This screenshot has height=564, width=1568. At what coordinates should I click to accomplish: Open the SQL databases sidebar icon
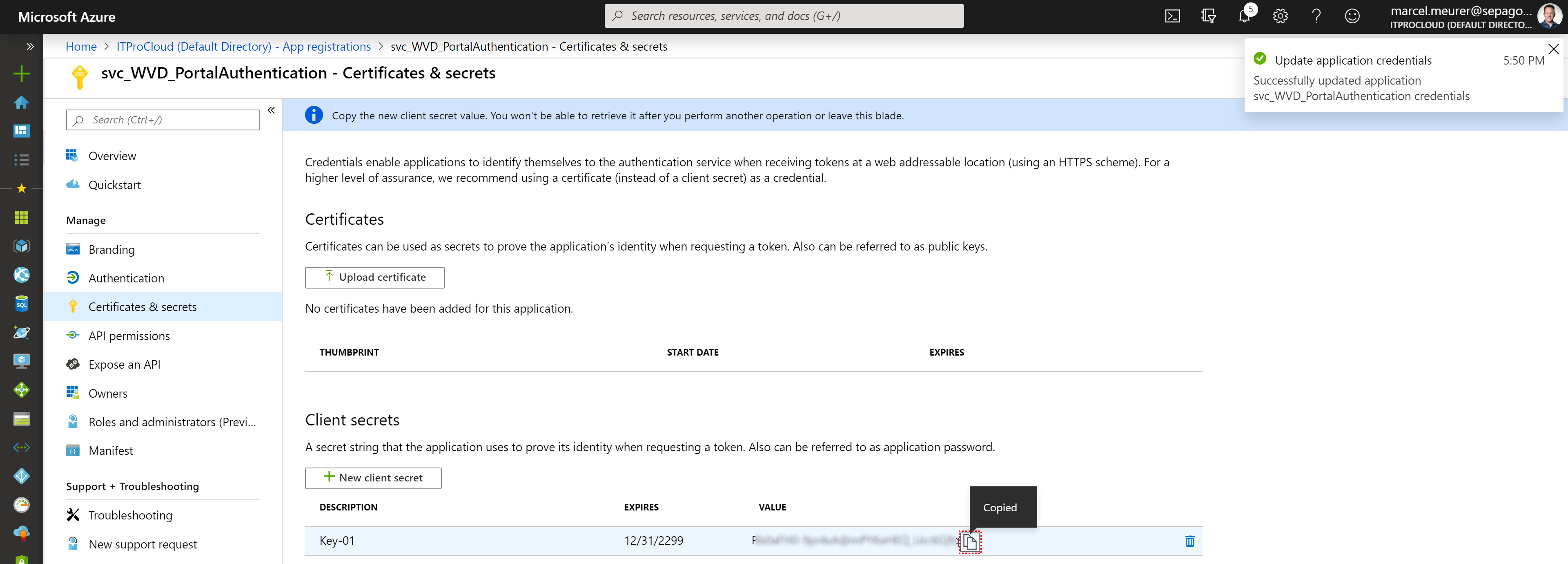click(21, 304)
